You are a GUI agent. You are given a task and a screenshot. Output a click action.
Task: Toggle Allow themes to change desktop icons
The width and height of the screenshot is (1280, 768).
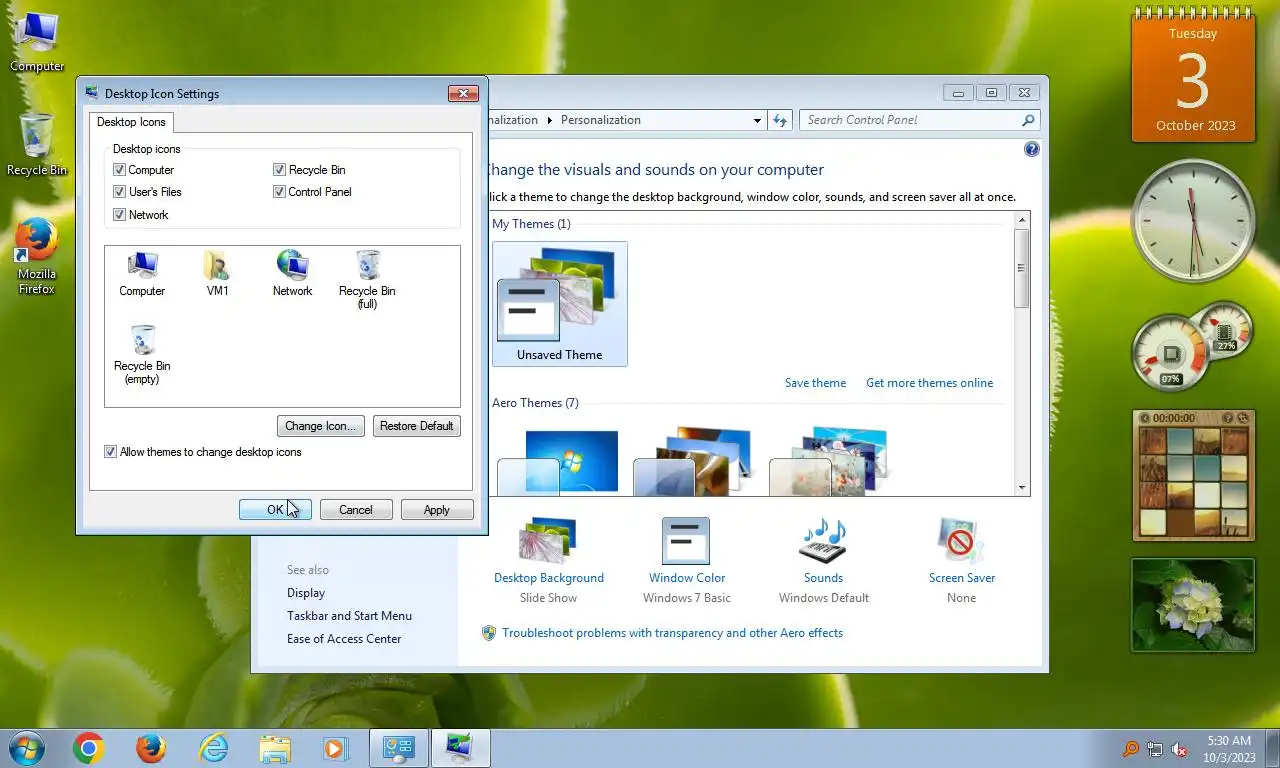(x=111, y=452)
